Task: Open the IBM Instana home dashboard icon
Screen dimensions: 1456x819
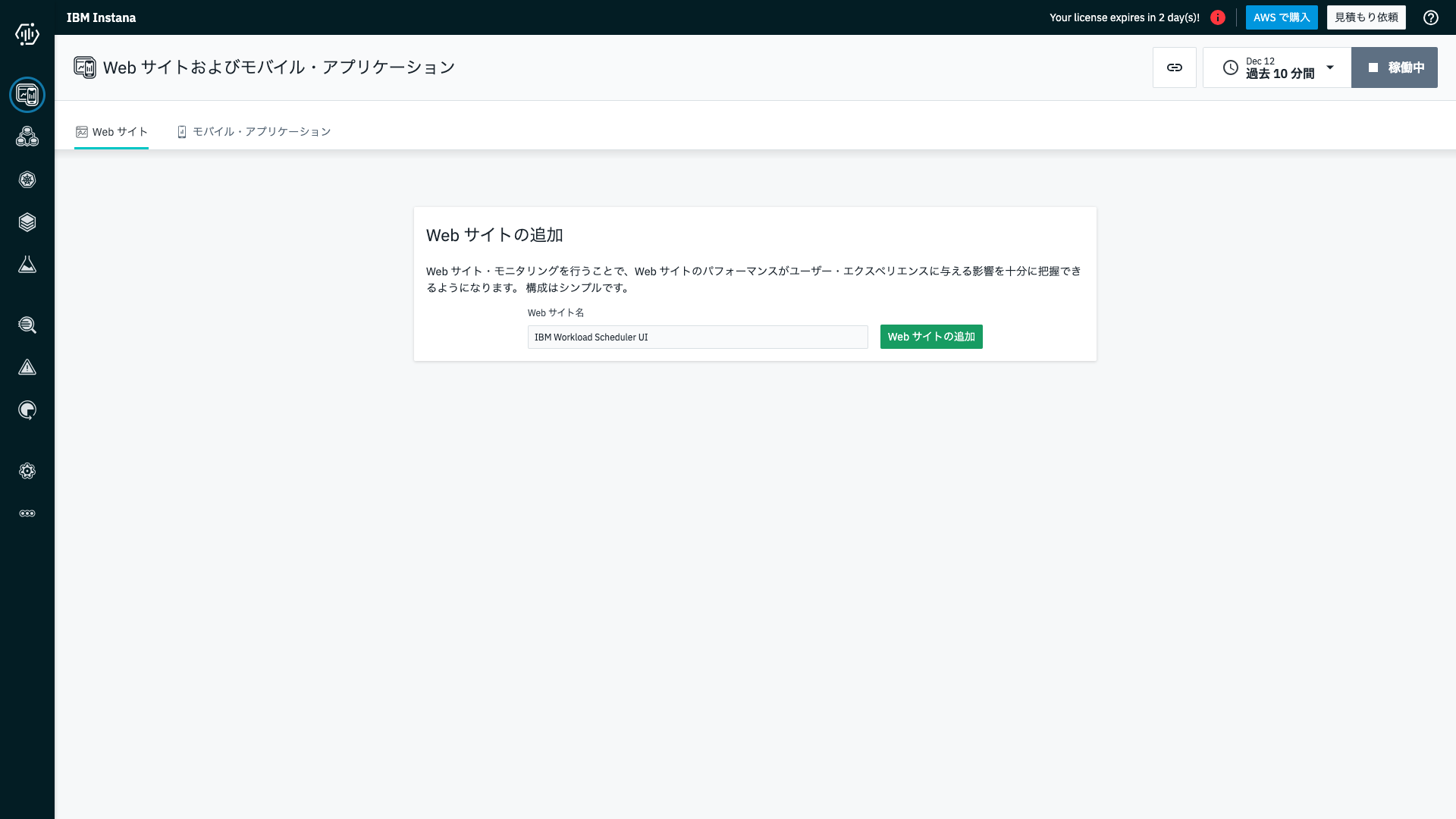Action: (x=27, y=33)
